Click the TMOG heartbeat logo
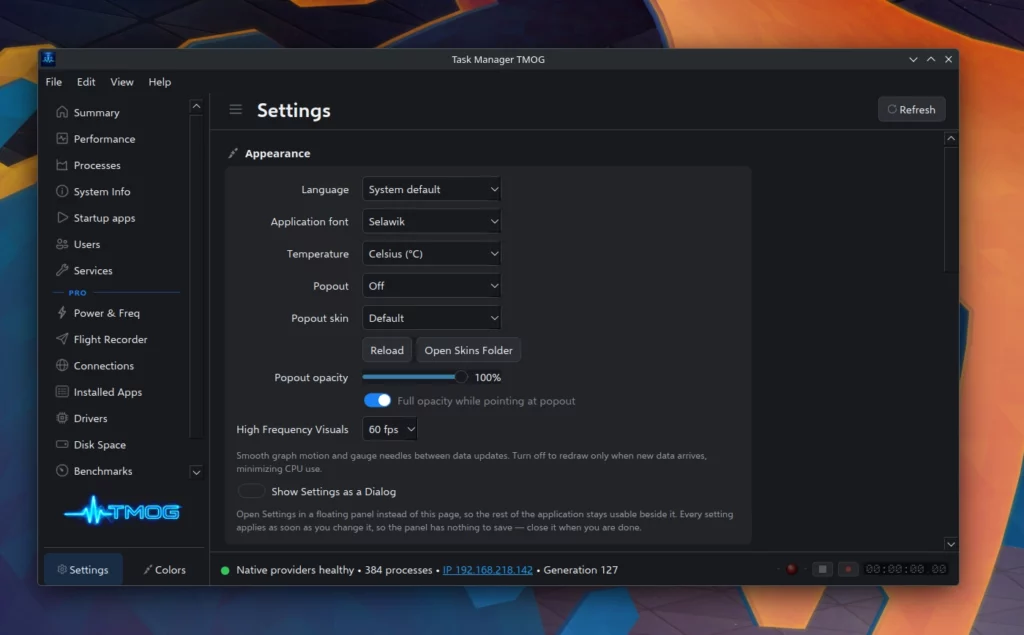Viewport: 1024px width, 635px height. click(122, 511)
